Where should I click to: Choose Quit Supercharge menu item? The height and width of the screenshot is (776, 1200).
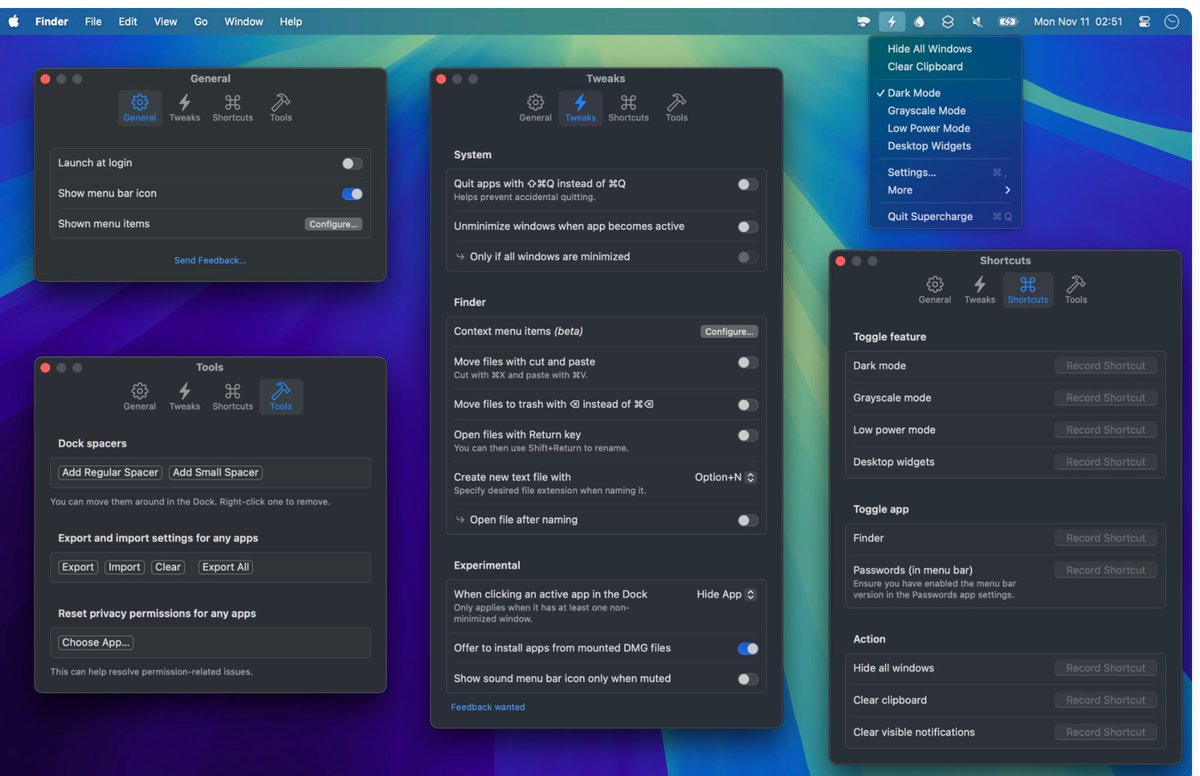(945, 217)
